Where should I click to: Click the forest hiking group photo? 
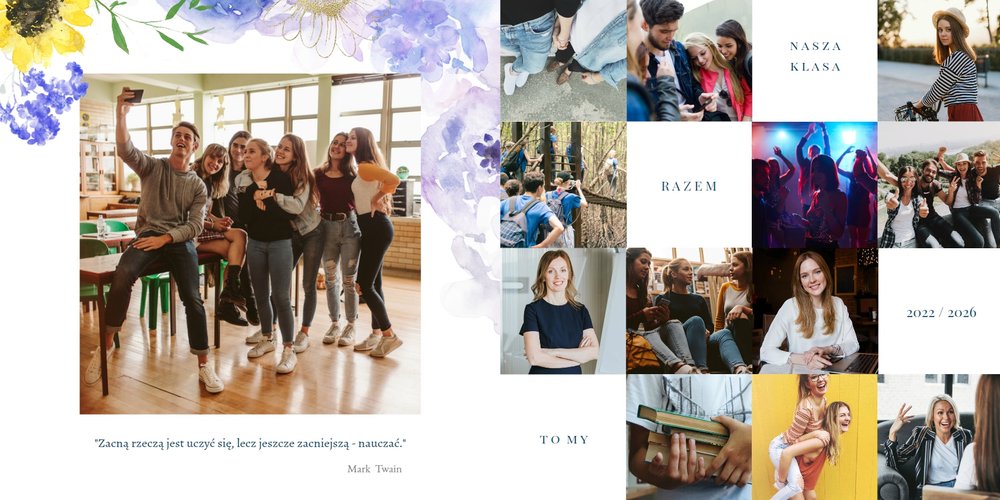click(563, 185)
